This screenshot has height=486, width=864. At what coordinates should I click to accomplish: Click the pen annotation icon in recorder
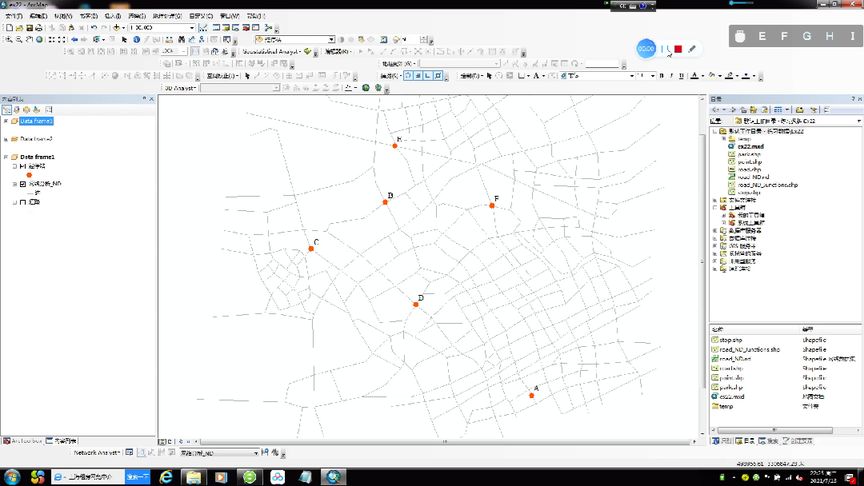(x=692, y=48)
